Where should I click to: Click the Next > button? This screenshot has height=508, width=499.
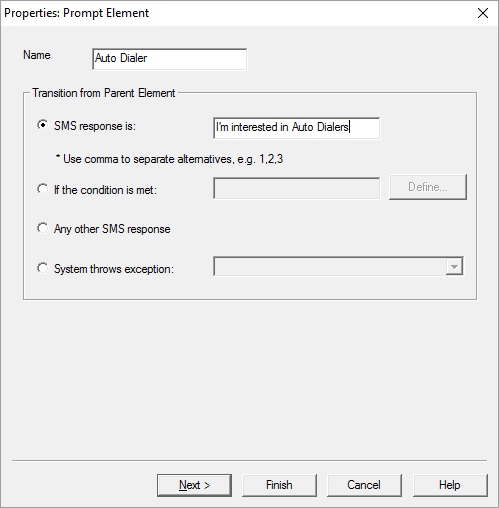194,485
